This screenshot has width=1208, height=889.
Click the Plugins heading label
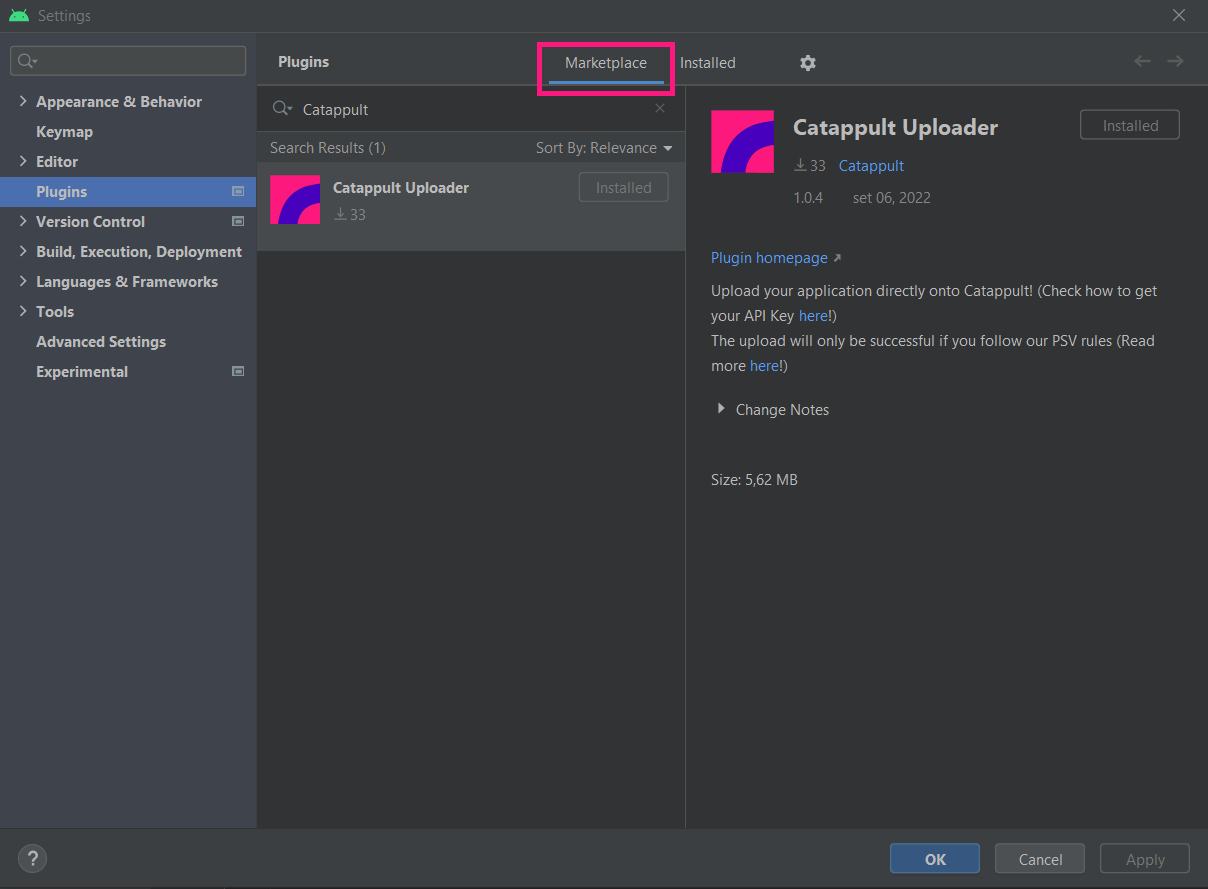303,62
